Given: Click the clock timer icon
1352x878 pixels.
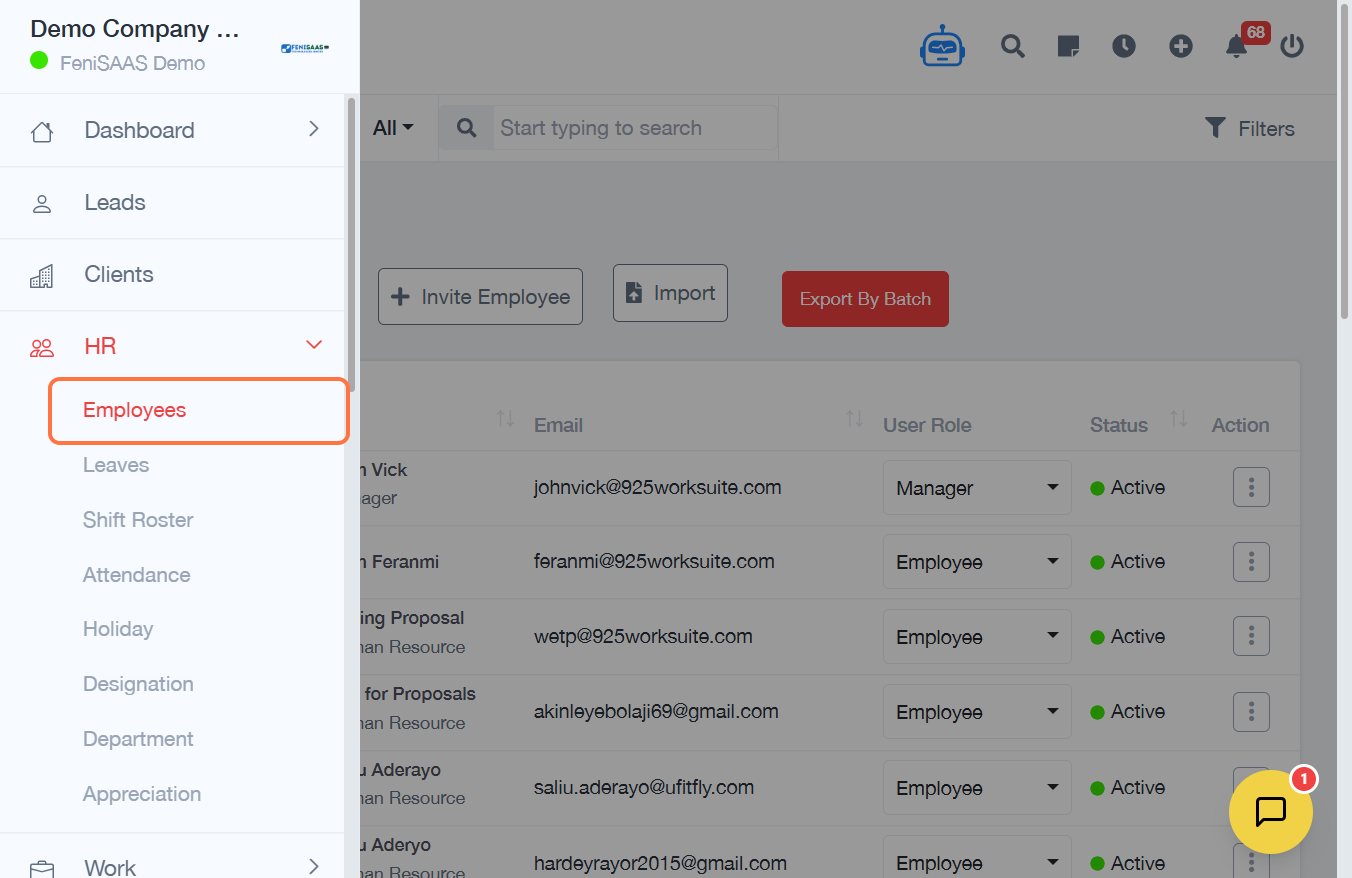Looking at the screenshot, I should [1124, 46].
